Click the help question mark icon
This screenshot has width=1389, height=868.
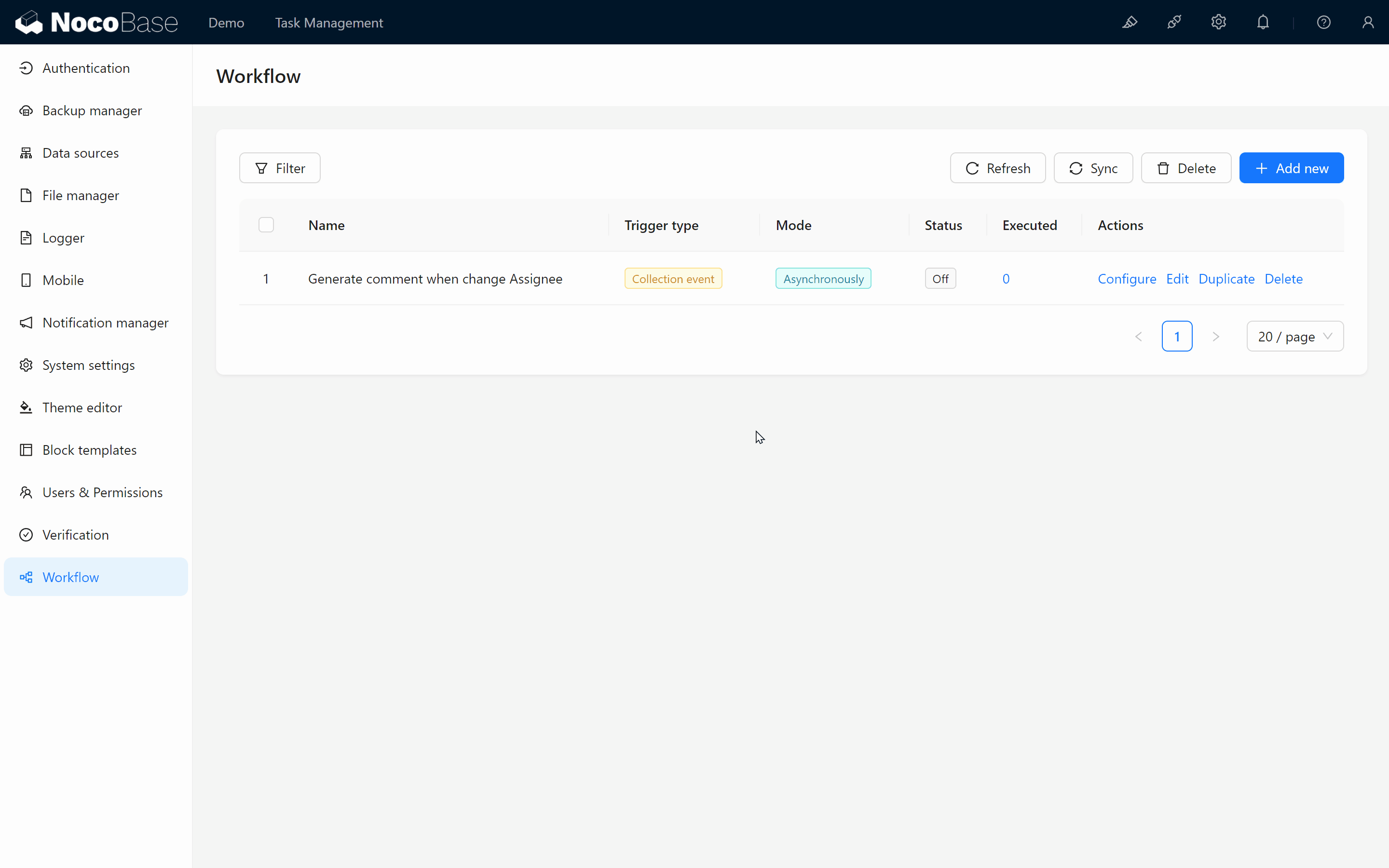(x=1323, y=22)
